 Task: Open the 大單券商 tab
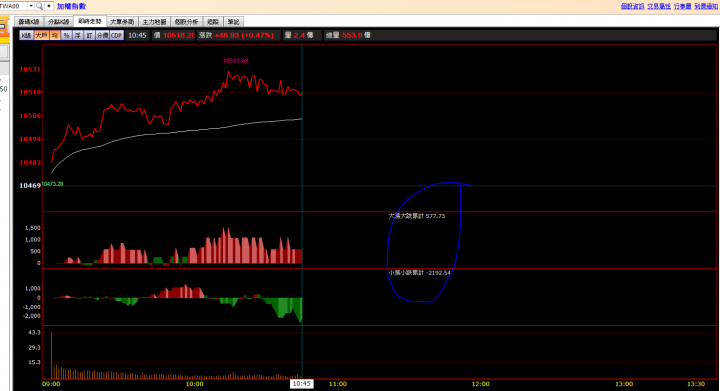tap(122, 22)
